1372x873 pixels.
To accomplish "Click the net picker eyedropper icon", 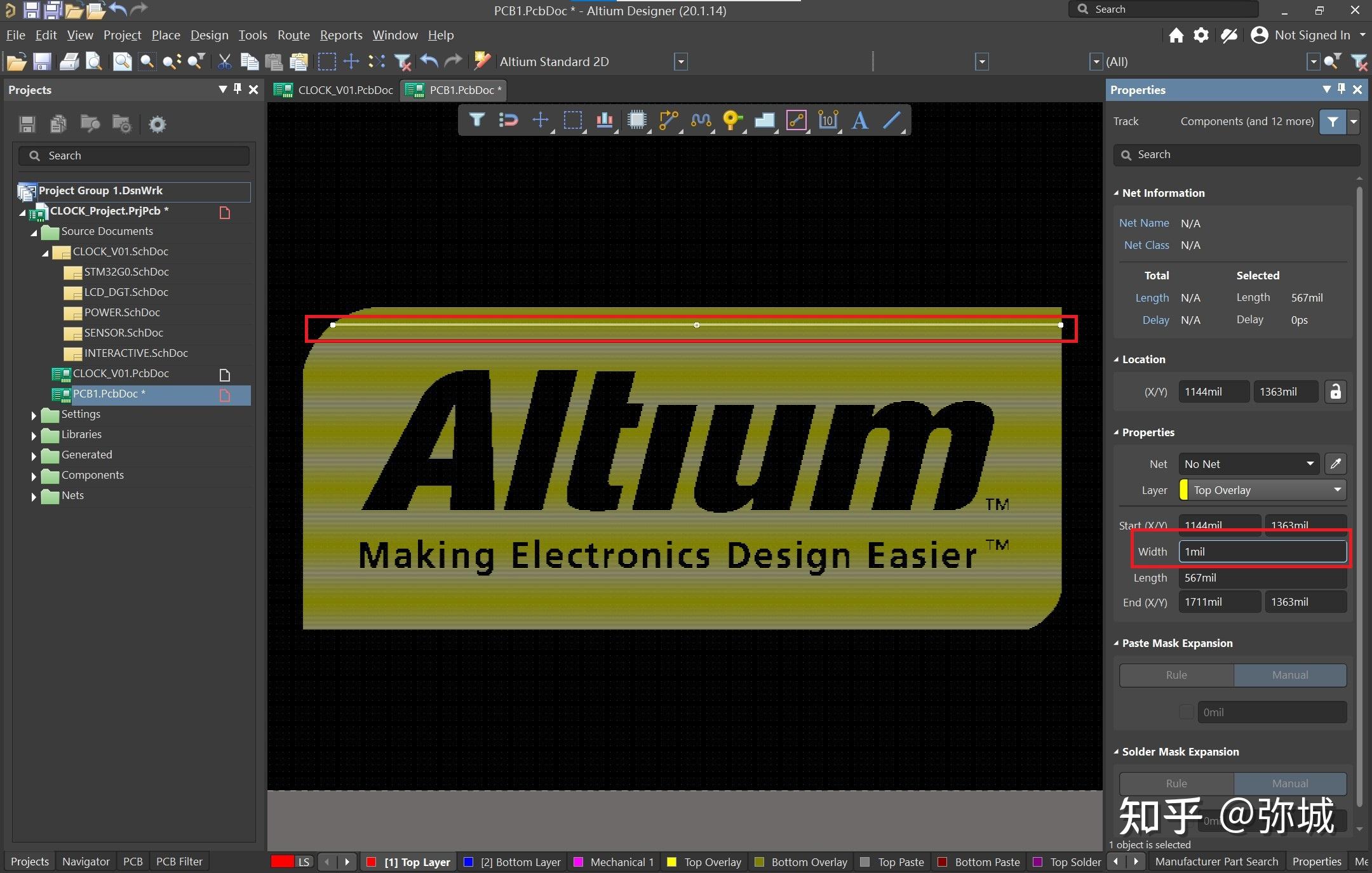I will tap(1335, 464).
